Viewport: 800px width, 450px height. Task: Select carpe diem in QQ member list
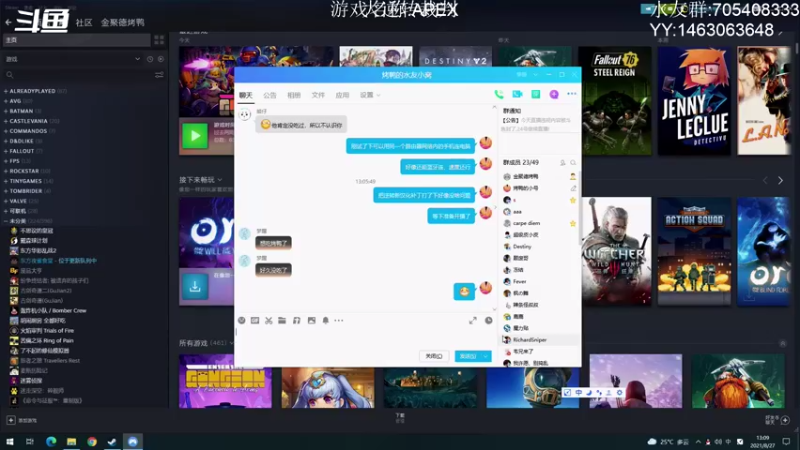coord(527,223)
